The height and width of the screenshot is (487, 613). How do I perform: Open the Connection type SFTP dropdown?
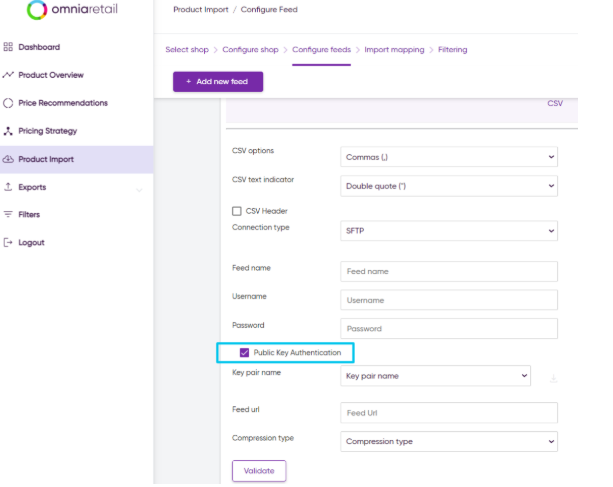click(449, 231)
